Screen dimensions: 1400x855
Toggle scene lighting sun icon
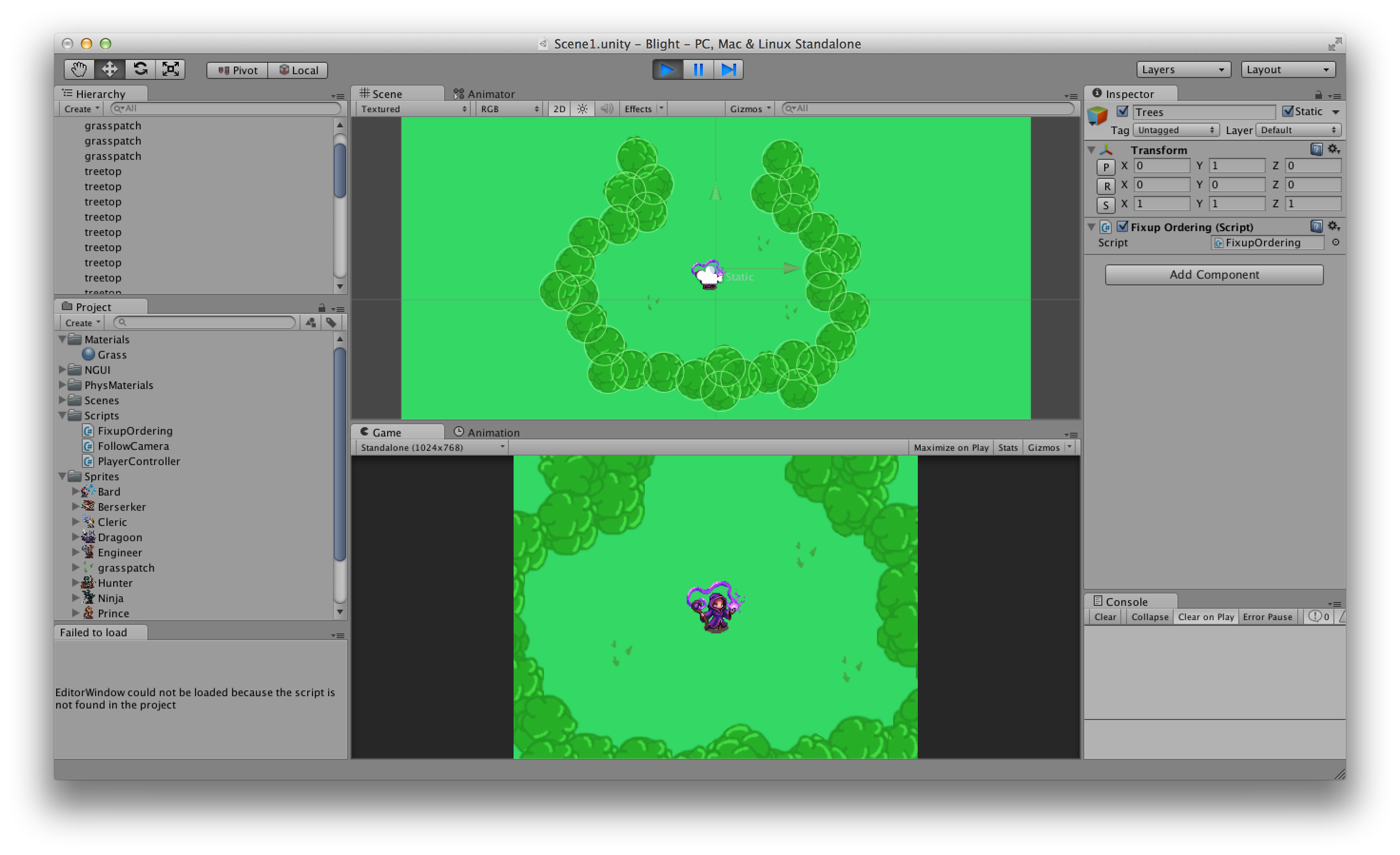coord(583,108)
